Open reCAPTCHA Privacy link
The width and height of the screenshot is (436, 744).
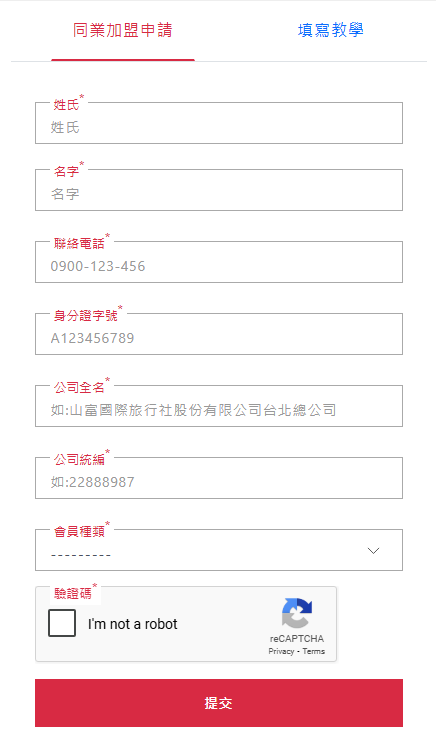click(x=281, y=651)
